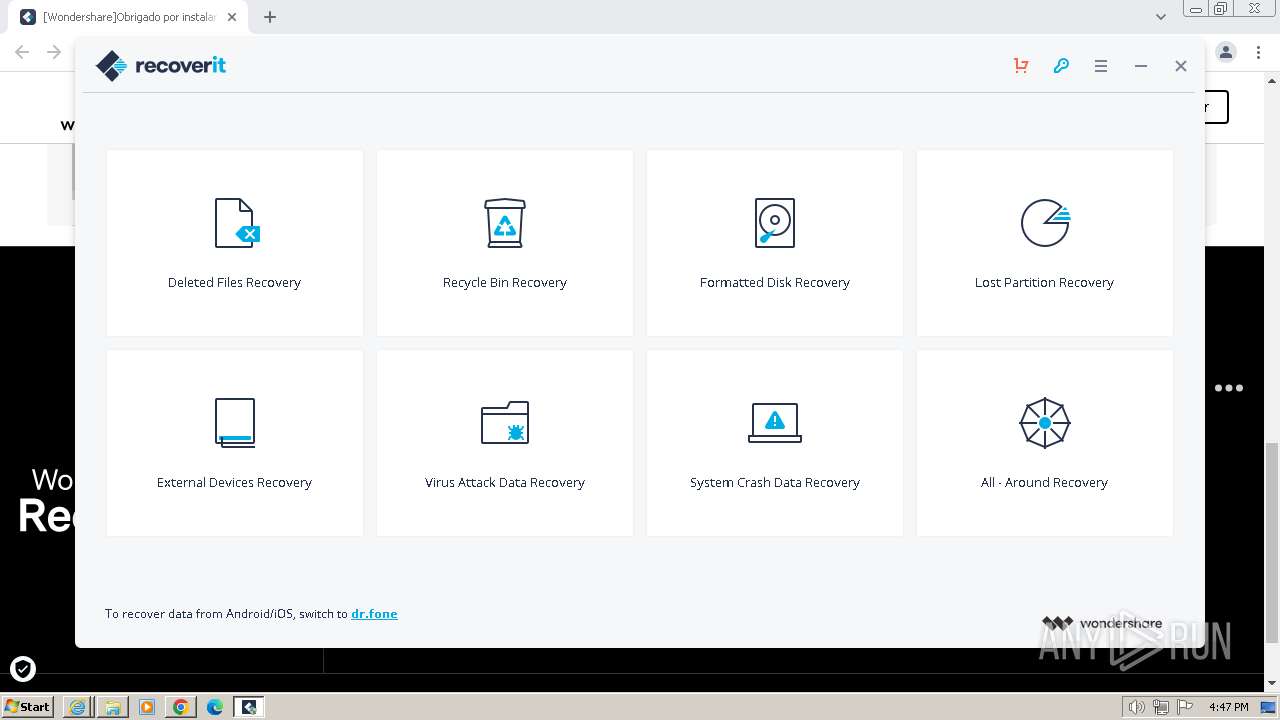This screenshot has height=720, width=1280.
Task: Minimize the Recoverit window
Action: pyautogui.click(x=1141, y=66)
